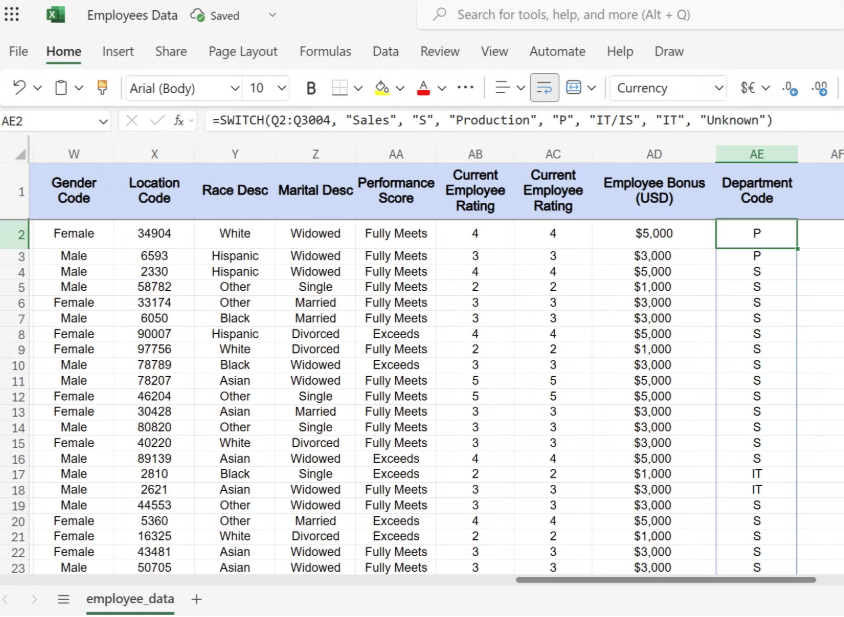Expand the Name Box dropdown

point(103,121)
